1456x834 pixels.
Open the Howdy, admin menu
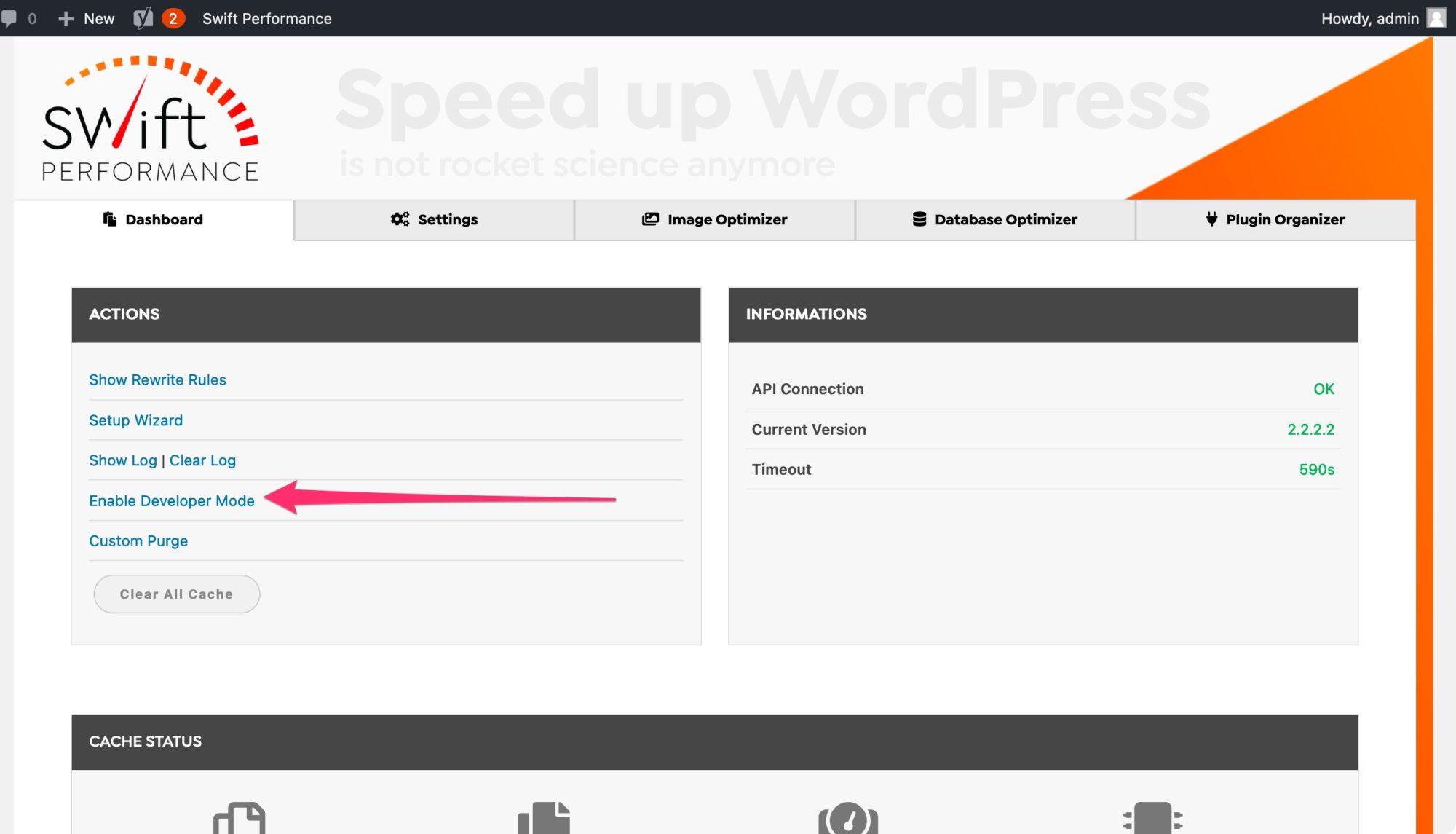click(x=1369, y=17)
